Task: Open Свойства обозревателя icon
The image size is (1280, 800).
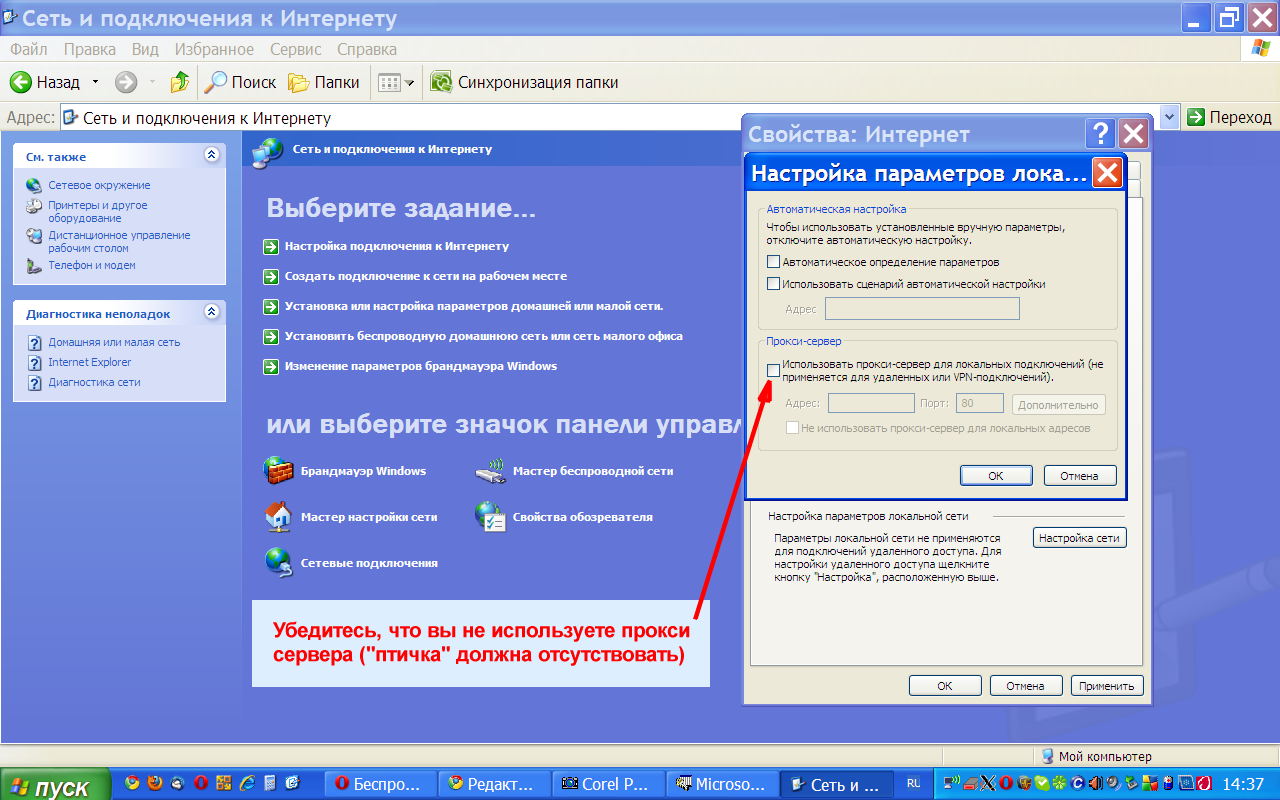Action: [x=564, y=517]
